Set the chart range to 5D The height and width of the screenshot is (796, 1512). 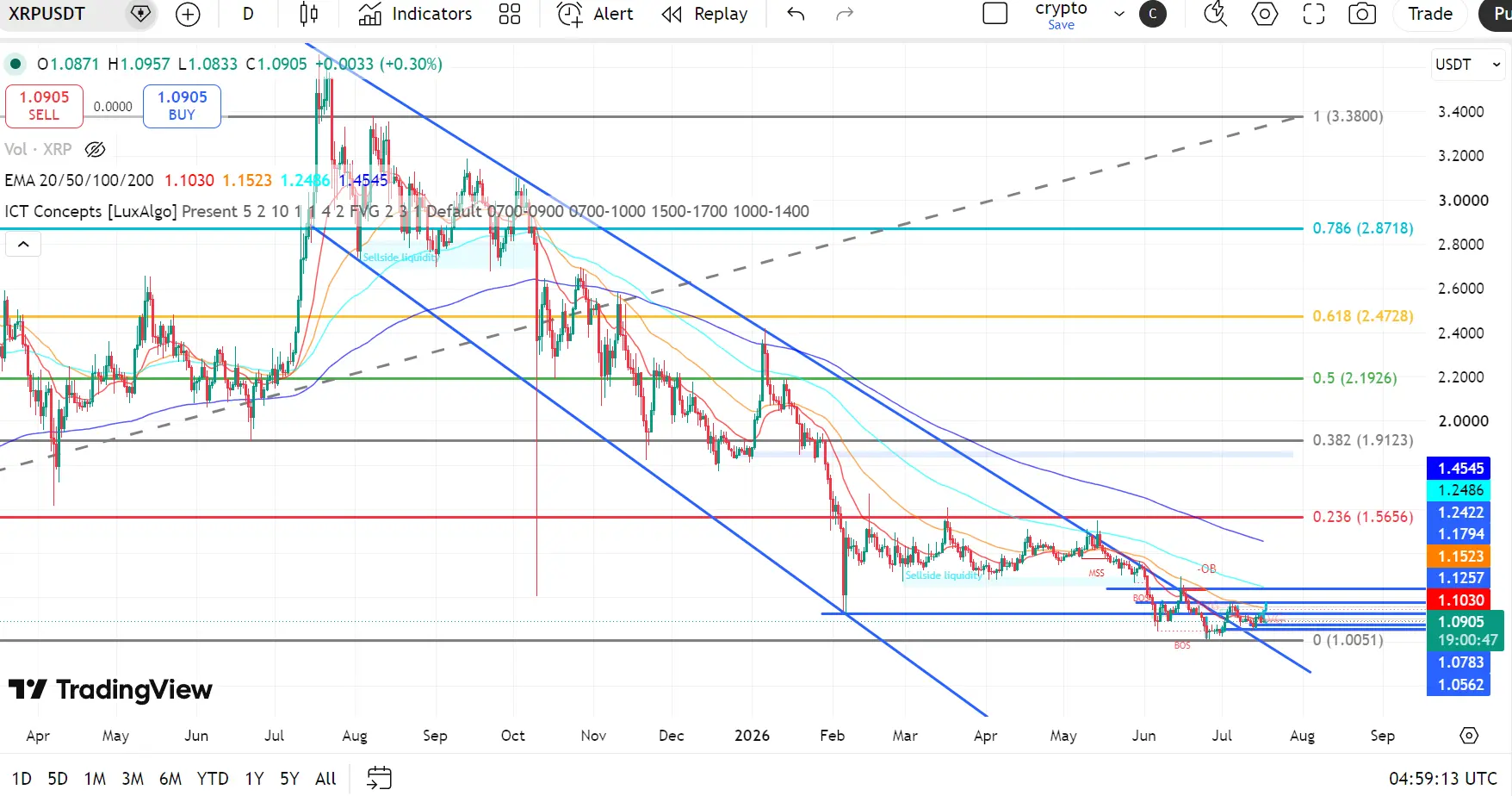pos(58,779)
